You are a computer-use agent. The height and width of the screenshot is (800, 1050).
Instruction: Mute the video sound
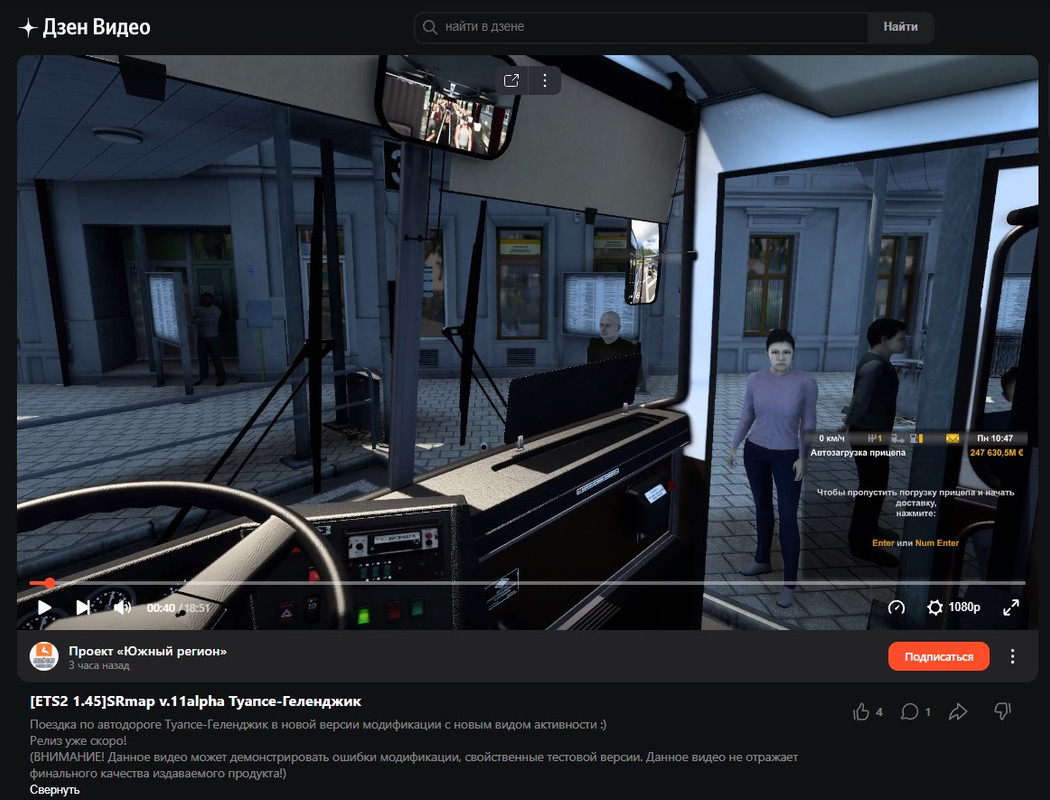123,607
